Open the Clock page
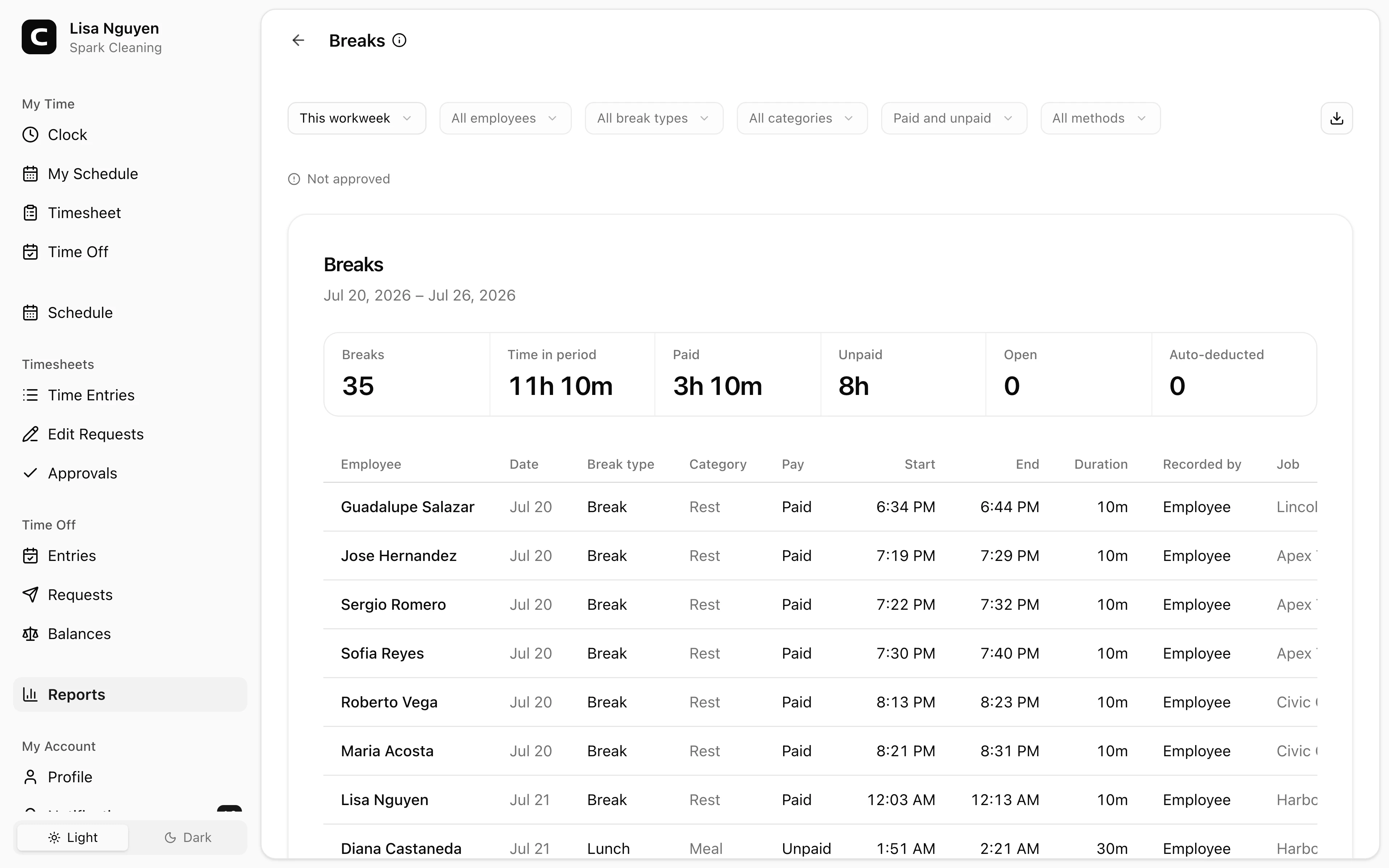Screen dimensions: 1389x868 130,135
